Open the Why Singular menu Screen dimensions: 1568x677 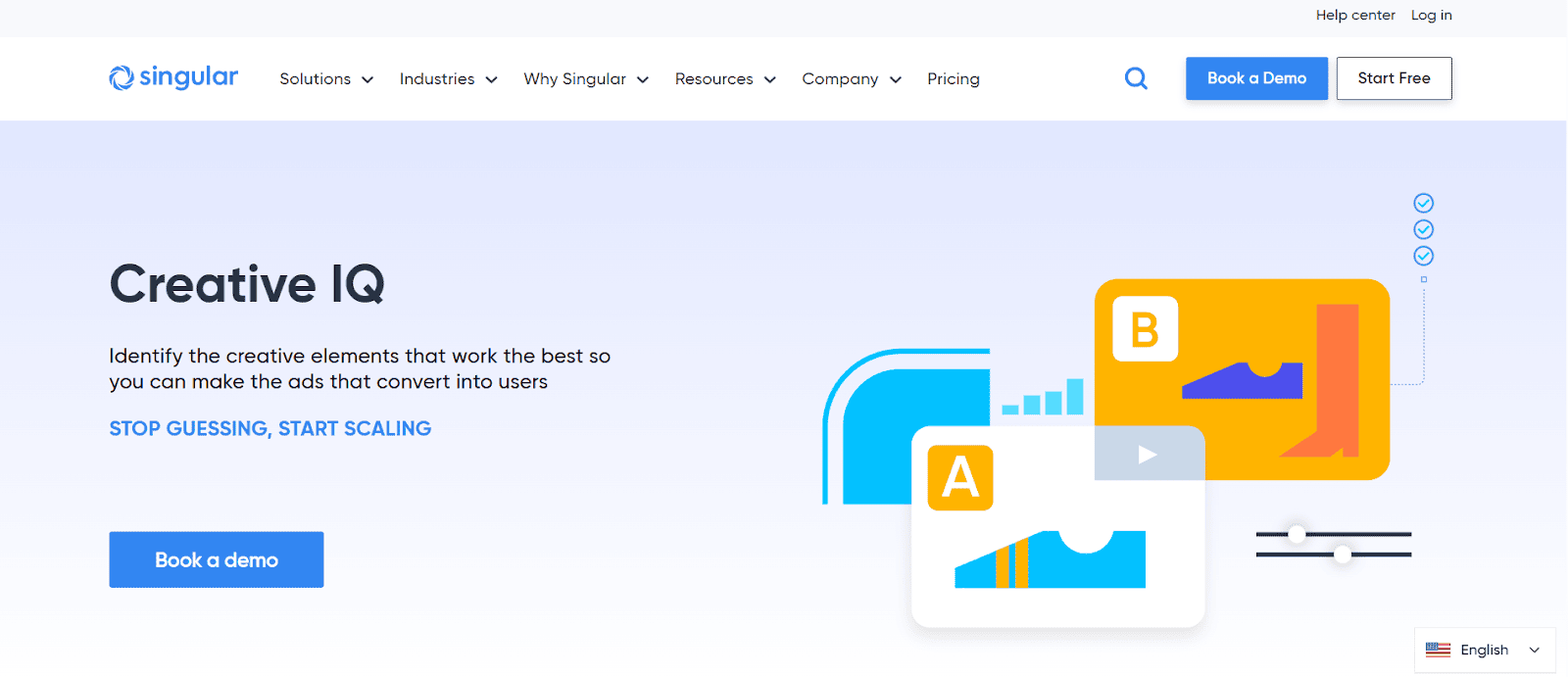click(585, 79)
